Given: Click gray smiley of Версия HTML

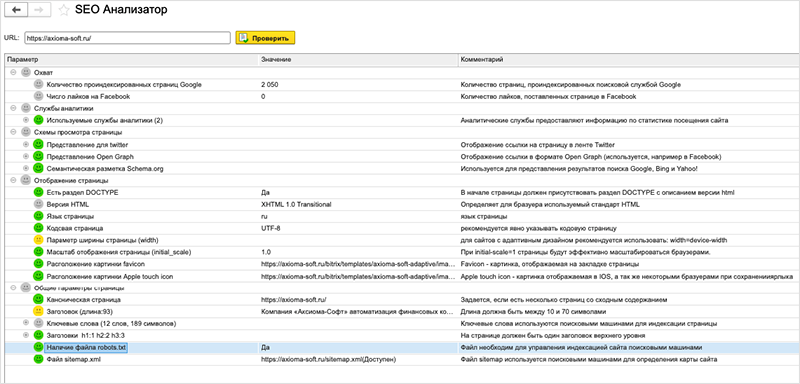Looking at the screenshot, I should click(38, 204).
